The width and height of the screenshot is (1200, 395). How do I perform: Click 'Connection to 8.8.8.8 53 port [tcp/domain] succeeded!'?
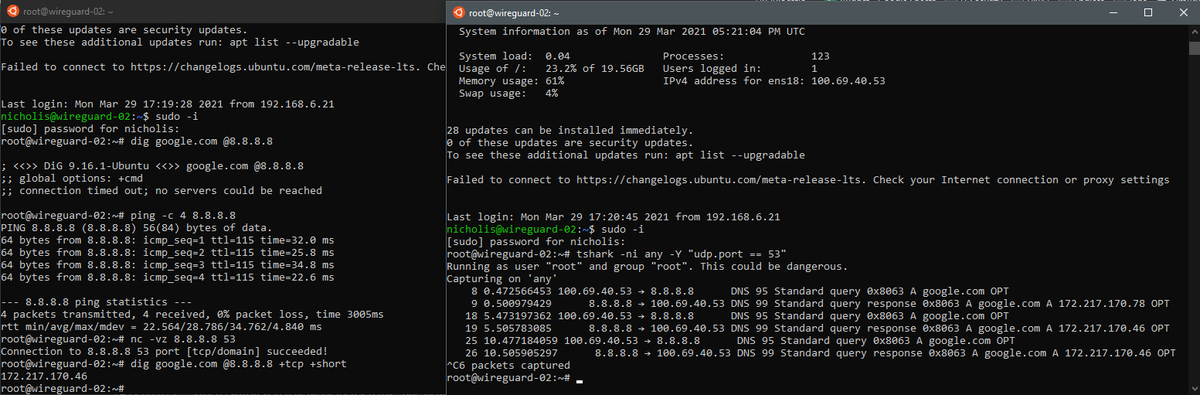pos(164,353)
